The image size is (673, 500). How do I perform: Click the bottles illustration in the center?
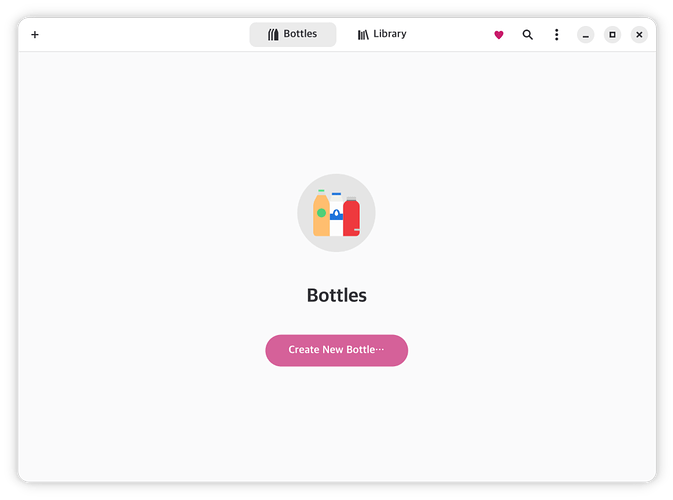point(336,213)
